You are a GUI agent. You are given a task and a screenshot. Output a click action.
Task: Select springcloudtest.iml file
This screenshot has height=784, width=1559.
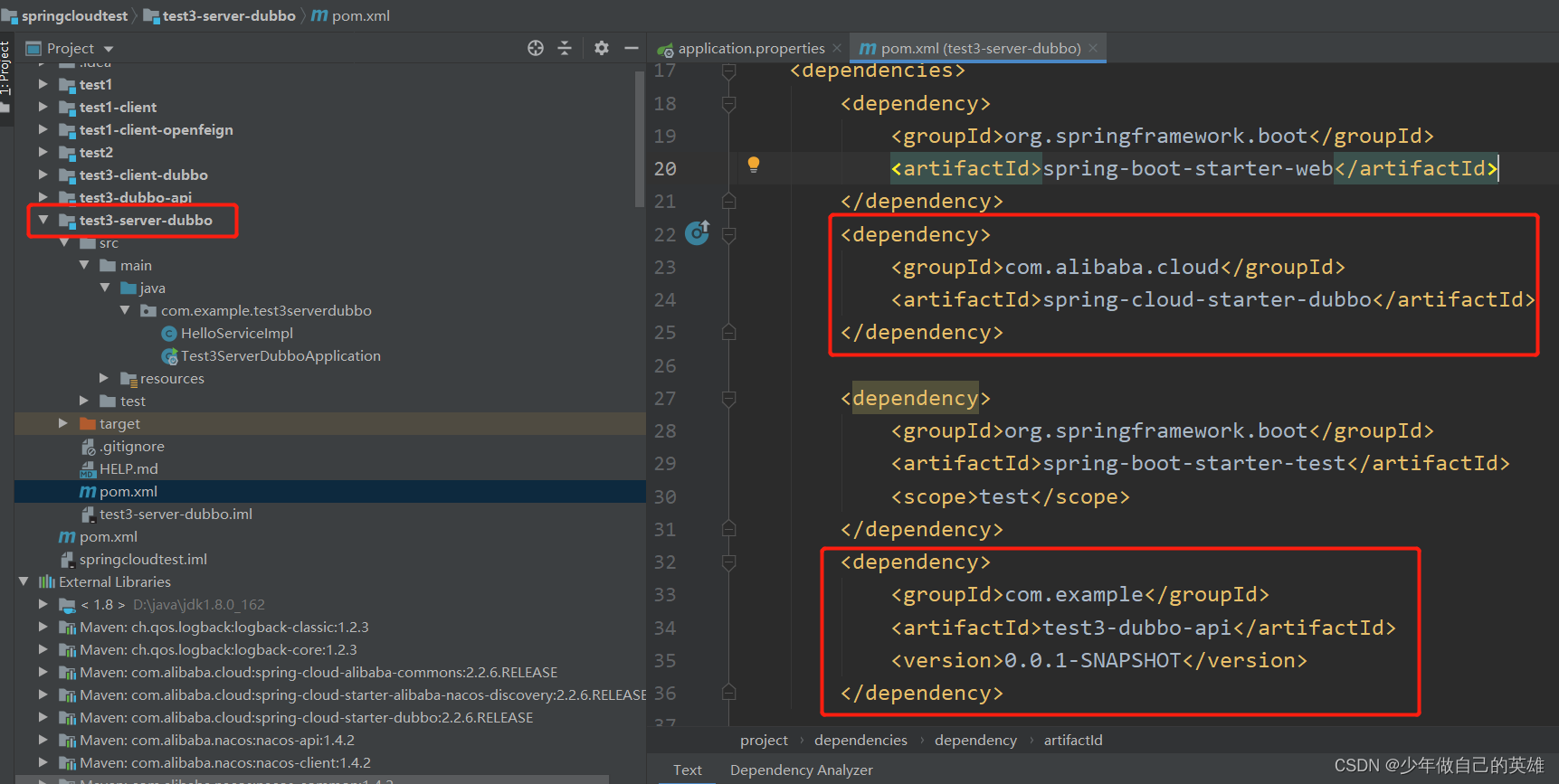[143, 559]
